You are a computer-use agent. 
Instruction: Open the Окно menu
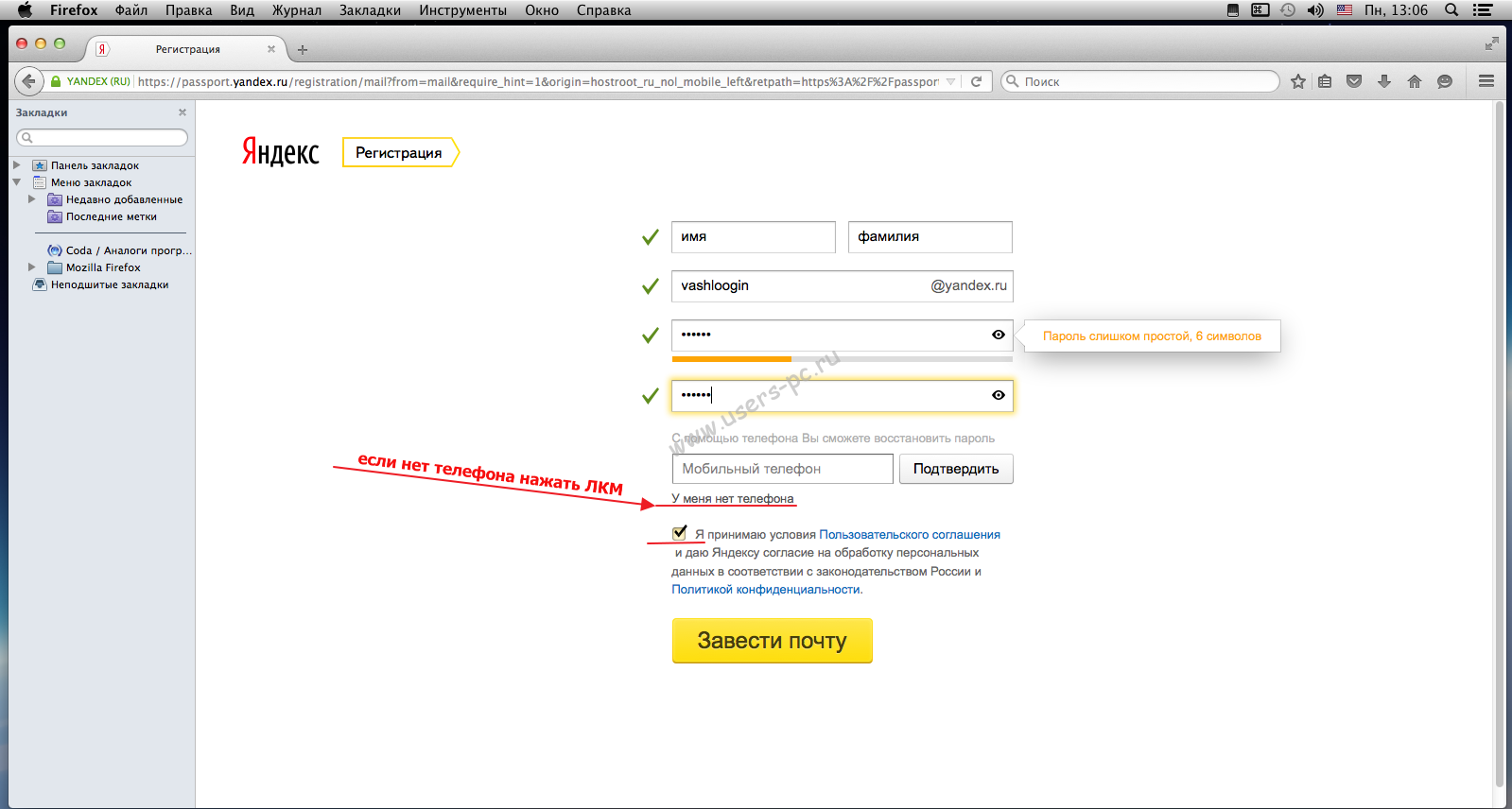point(542,10)
